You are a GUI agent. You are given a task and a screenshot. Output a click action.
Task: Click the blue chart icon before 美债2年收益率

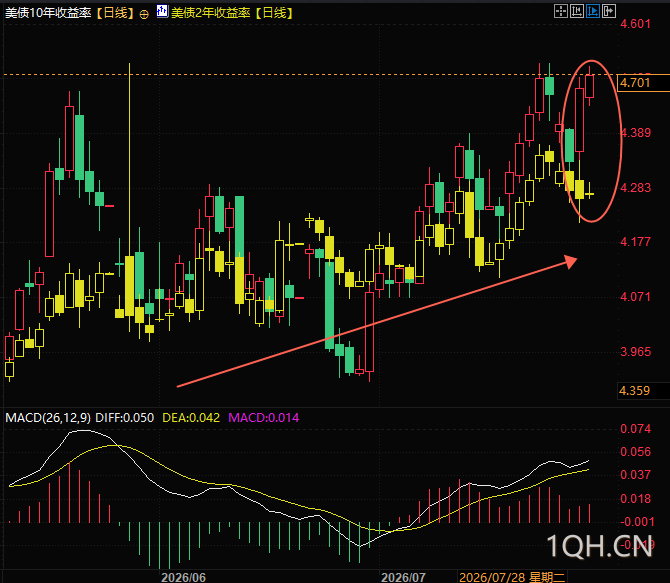click(162, 12)
